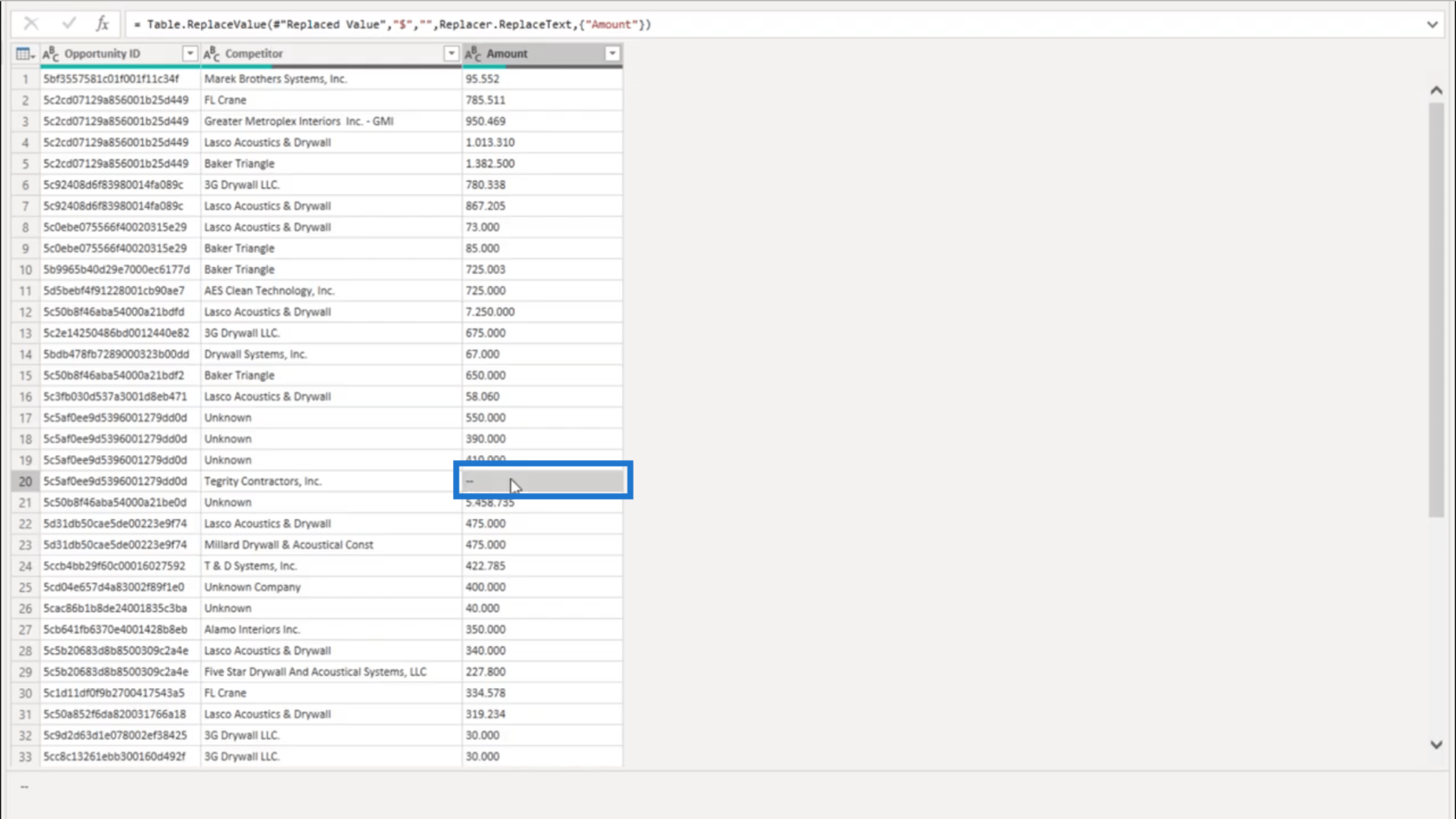Select the Amount column header

click(542, 54)
